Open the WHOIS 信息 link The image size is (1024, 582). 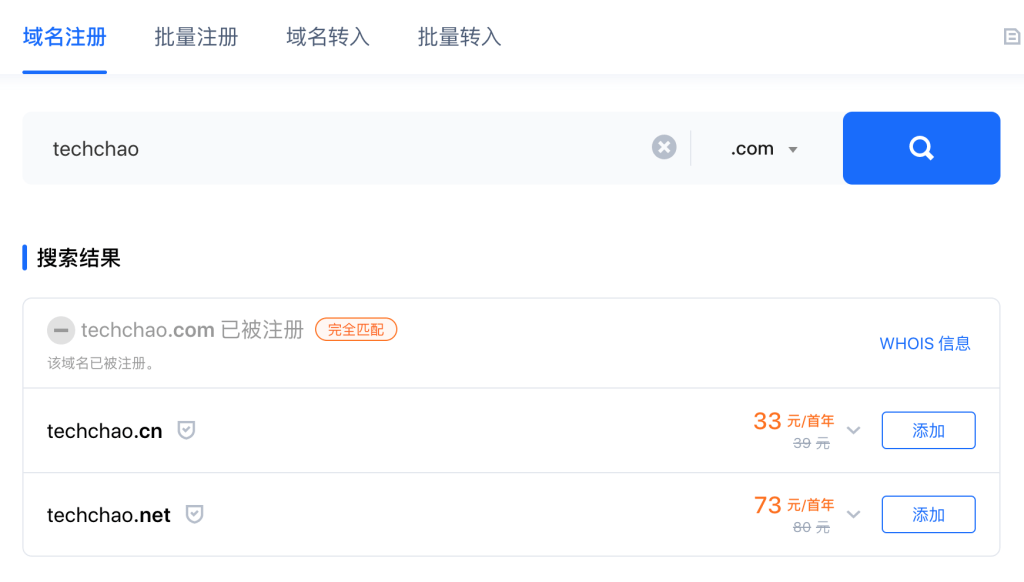tap(925, 344)
